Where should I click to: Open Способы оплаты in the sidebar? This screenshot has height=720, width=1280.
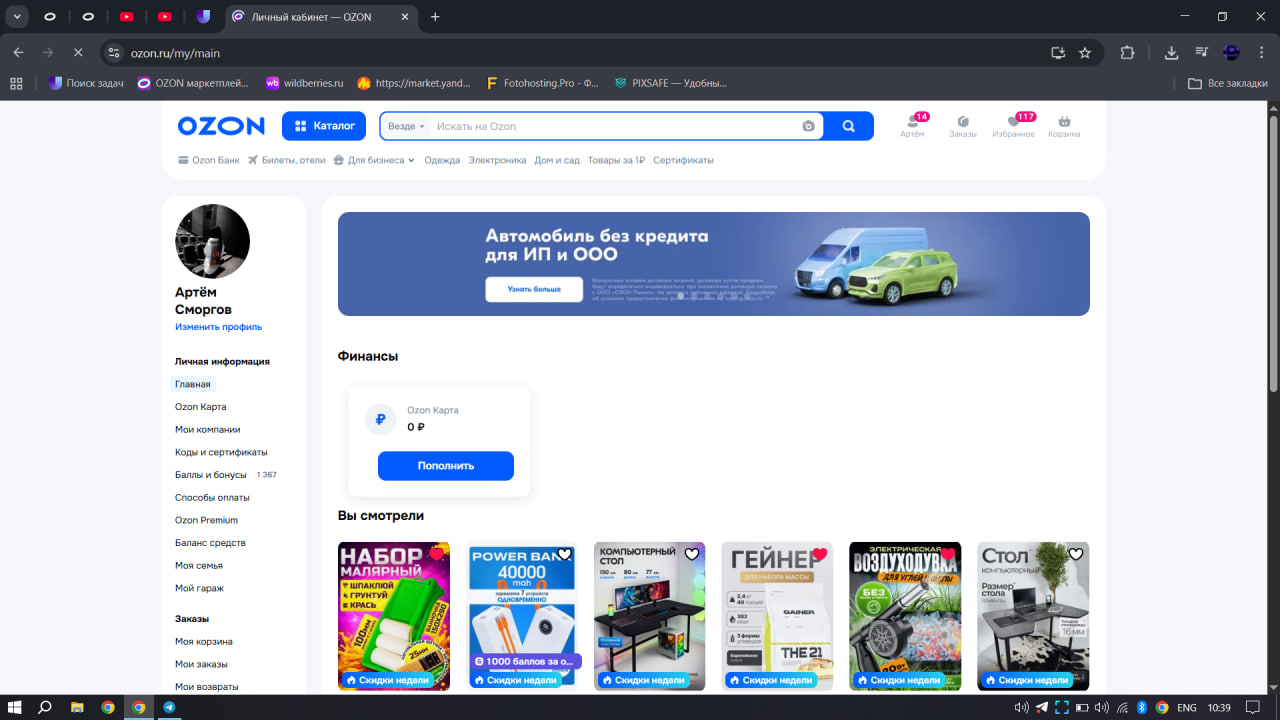pos(212,497)
